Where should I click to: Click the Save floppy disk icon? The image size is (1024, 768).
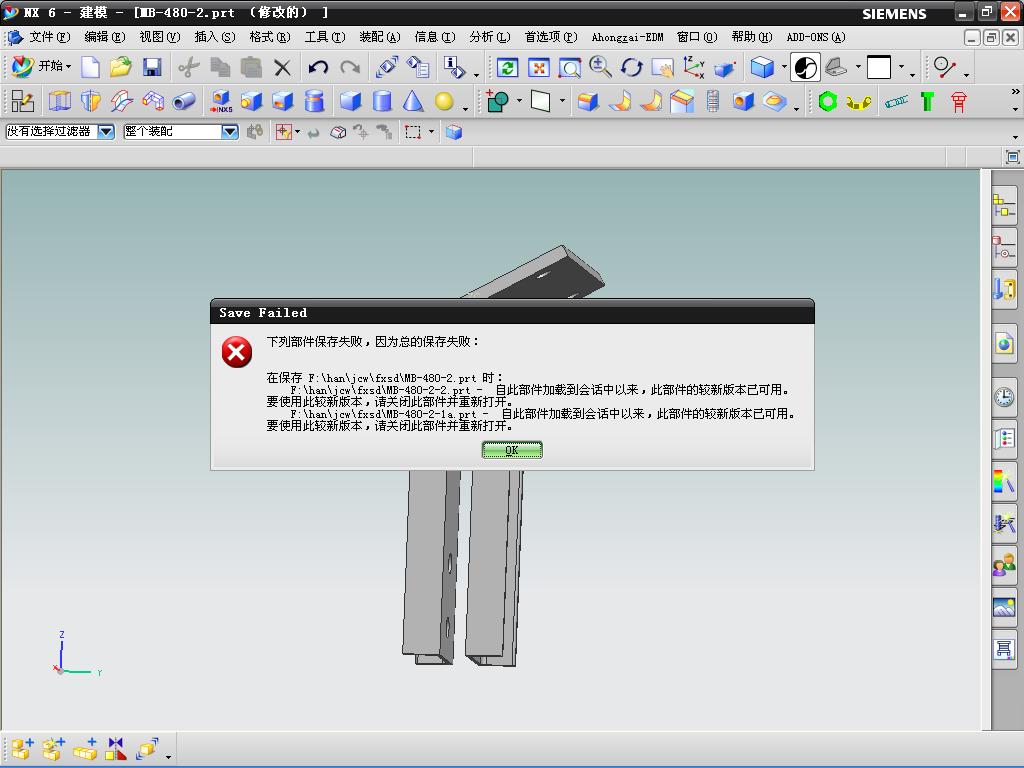152,67
